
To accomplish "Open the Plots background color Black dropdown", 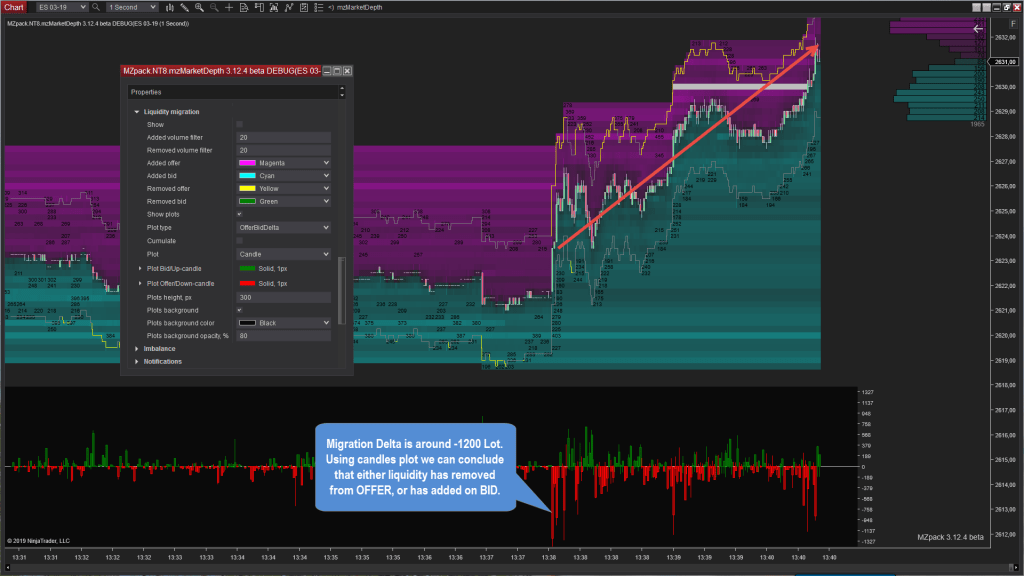I will tap(283, 323).
